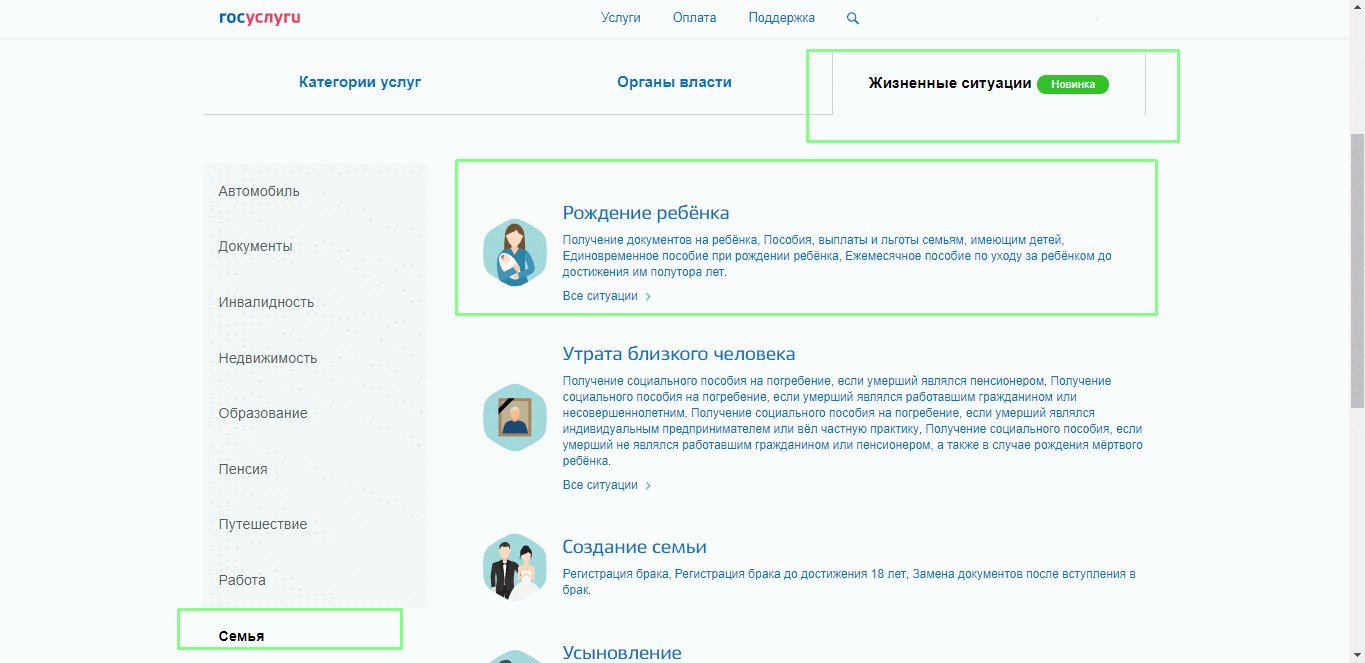Select Путешествие in the sidebar
The image size is (1365, 663).
263,524
